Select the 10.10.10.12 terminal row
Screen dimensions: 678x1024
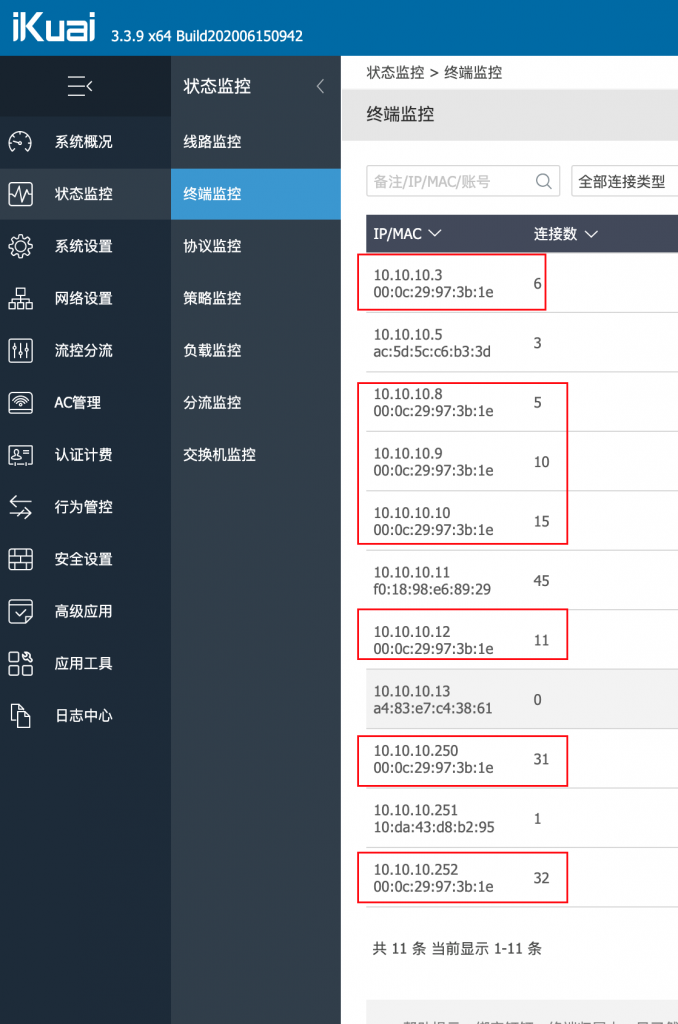tap(522, 639)
